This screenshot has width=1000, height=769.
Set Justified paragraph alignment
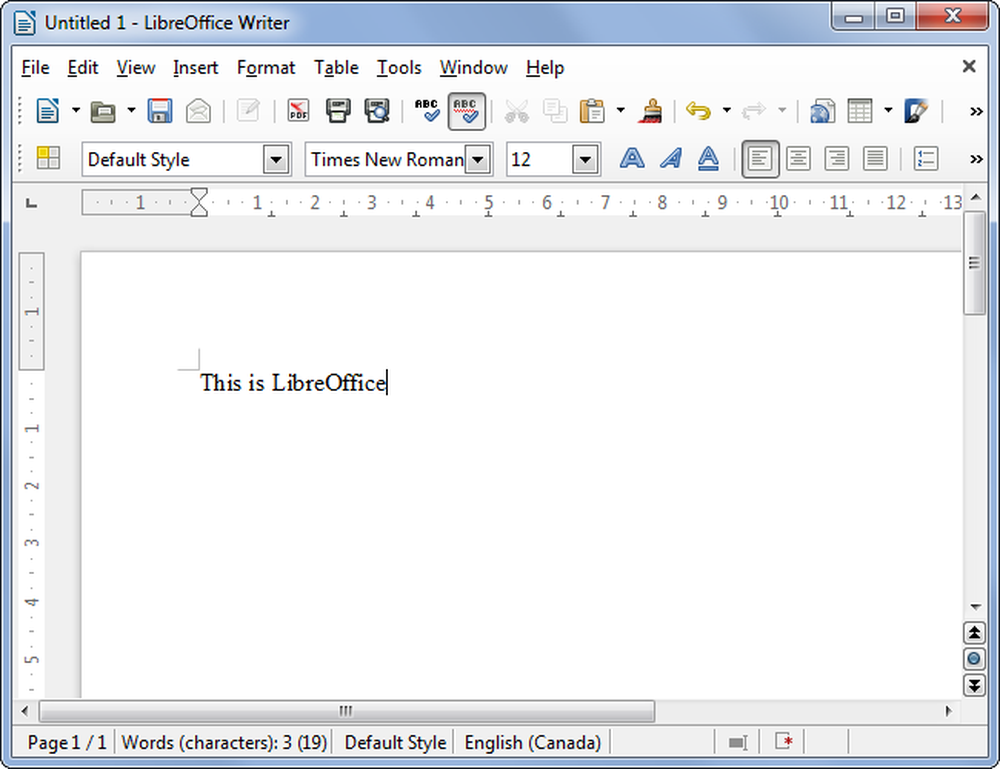tap(875, 158)
